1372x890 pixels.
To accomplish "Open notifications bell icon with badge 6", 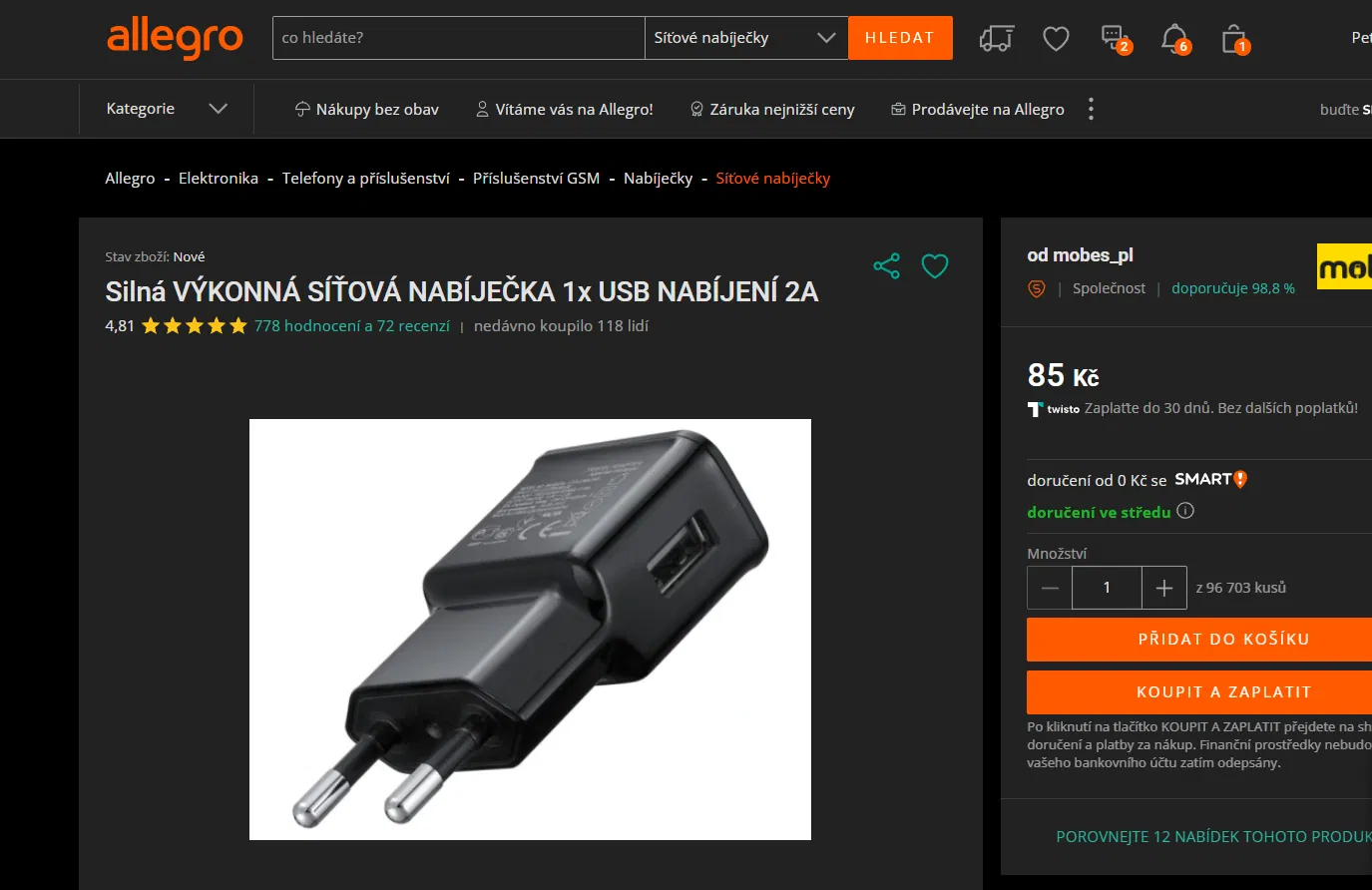I will coord(1175,38).
